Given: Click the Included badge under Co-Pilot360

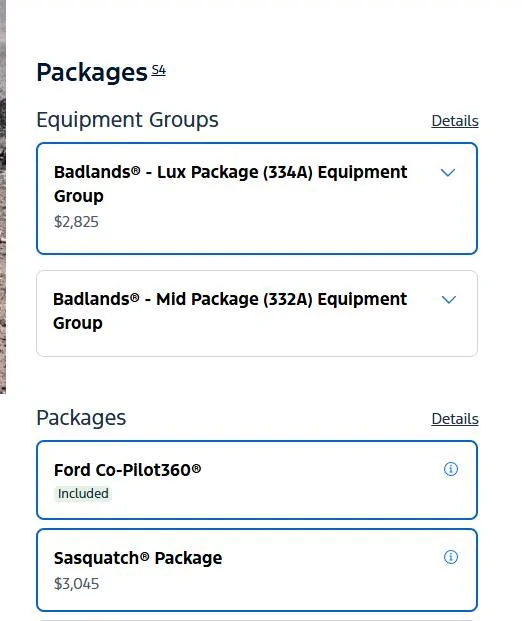Looking at the screenshot, I should (x=83, y=494).
